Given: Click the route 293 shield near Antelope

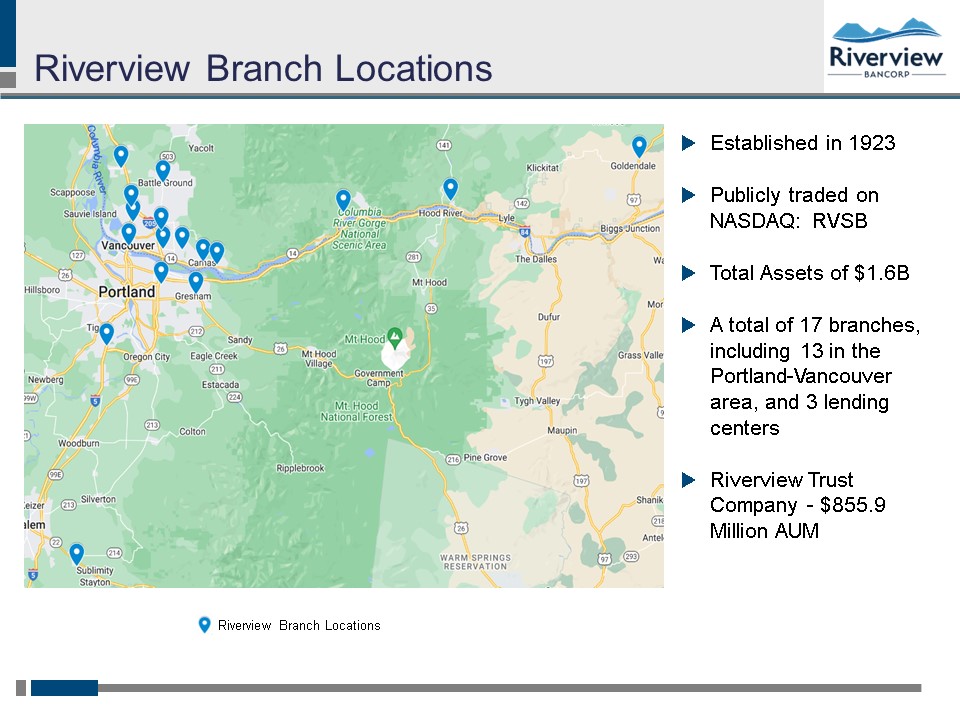Looking at the screenshot, I should coord(631,557).
